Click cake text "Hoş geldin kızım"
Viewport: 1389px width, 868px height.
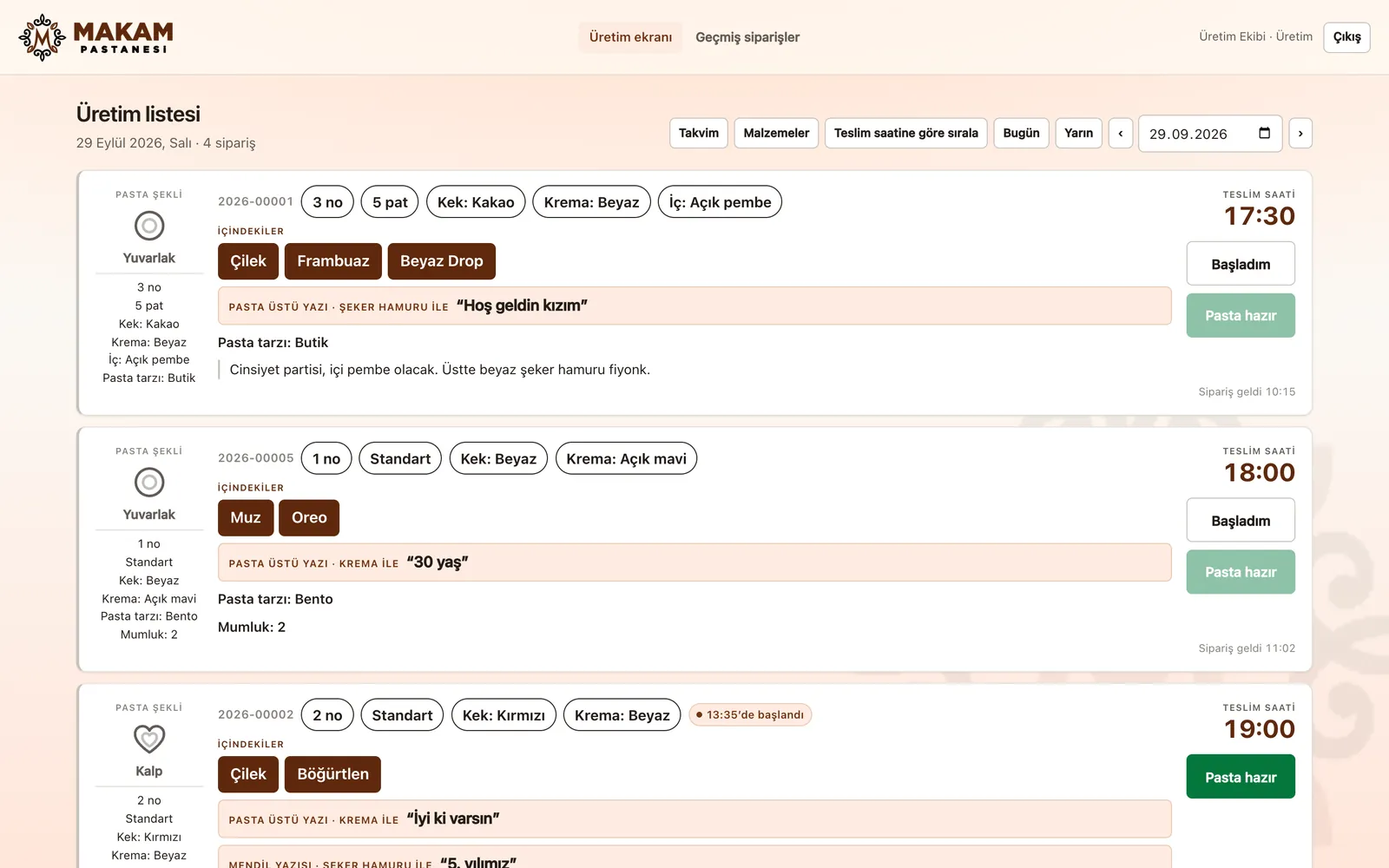pos(522,306)
